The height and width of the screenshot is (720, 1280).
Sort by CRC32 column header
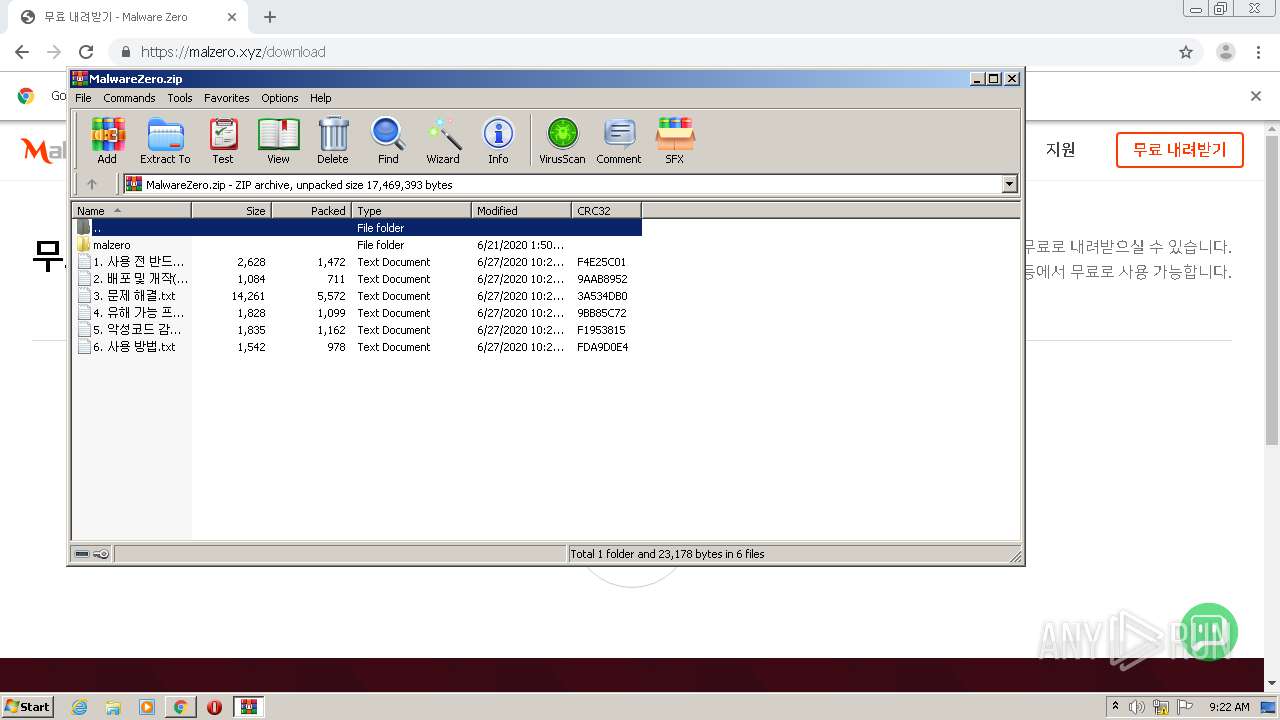tap(606, 210)
